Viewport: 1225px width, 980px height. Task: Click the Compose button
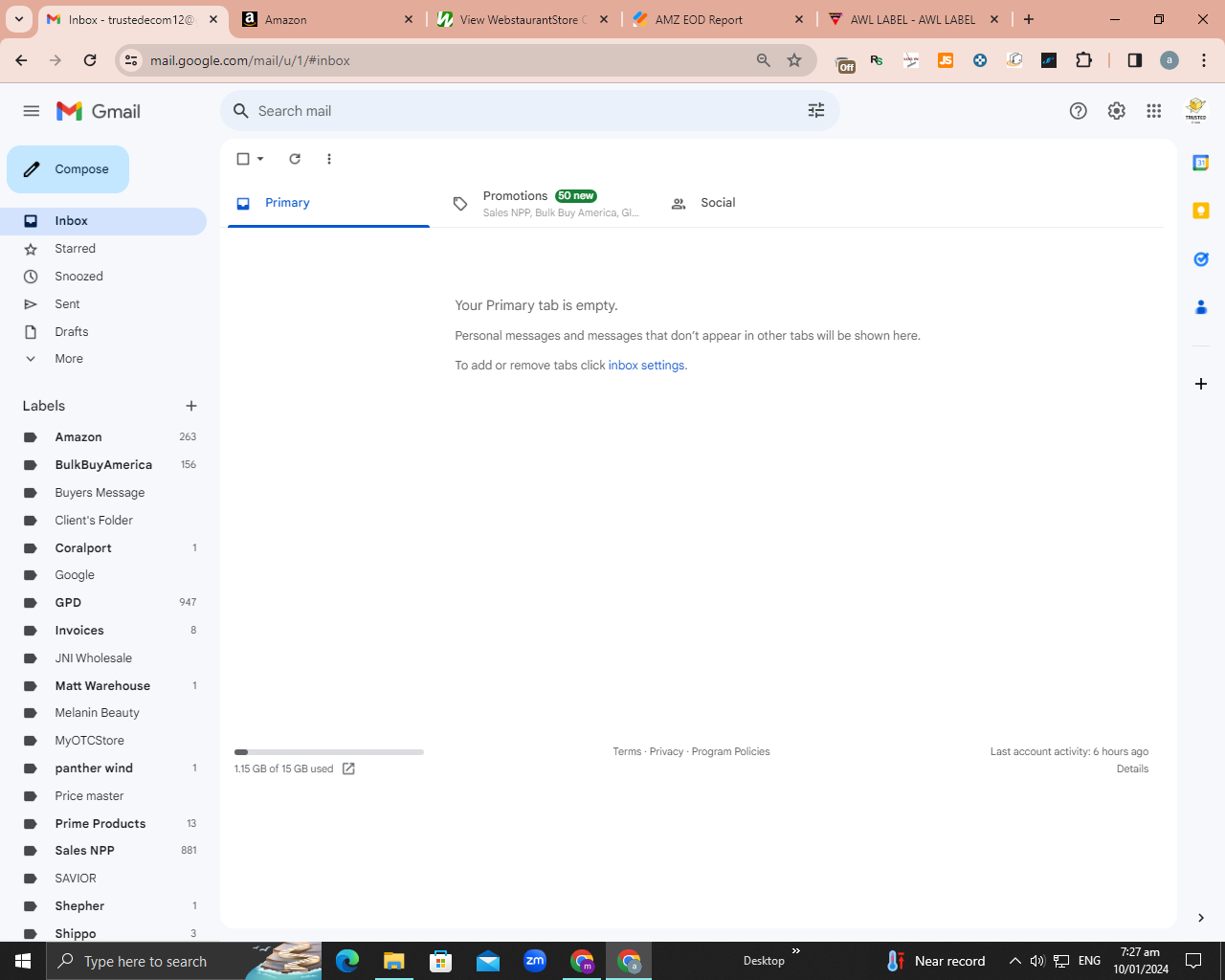[68, 169]
